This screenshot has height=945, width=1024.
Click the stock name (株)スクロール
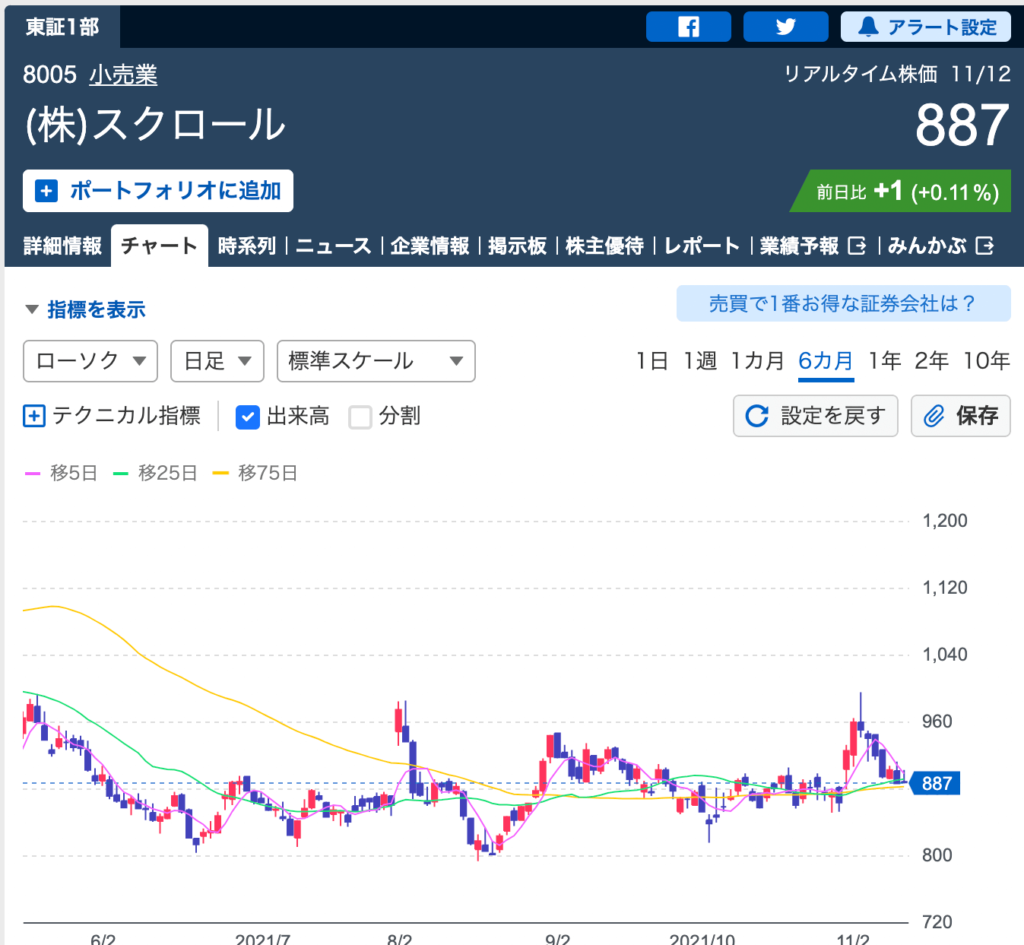pos(155,125)
